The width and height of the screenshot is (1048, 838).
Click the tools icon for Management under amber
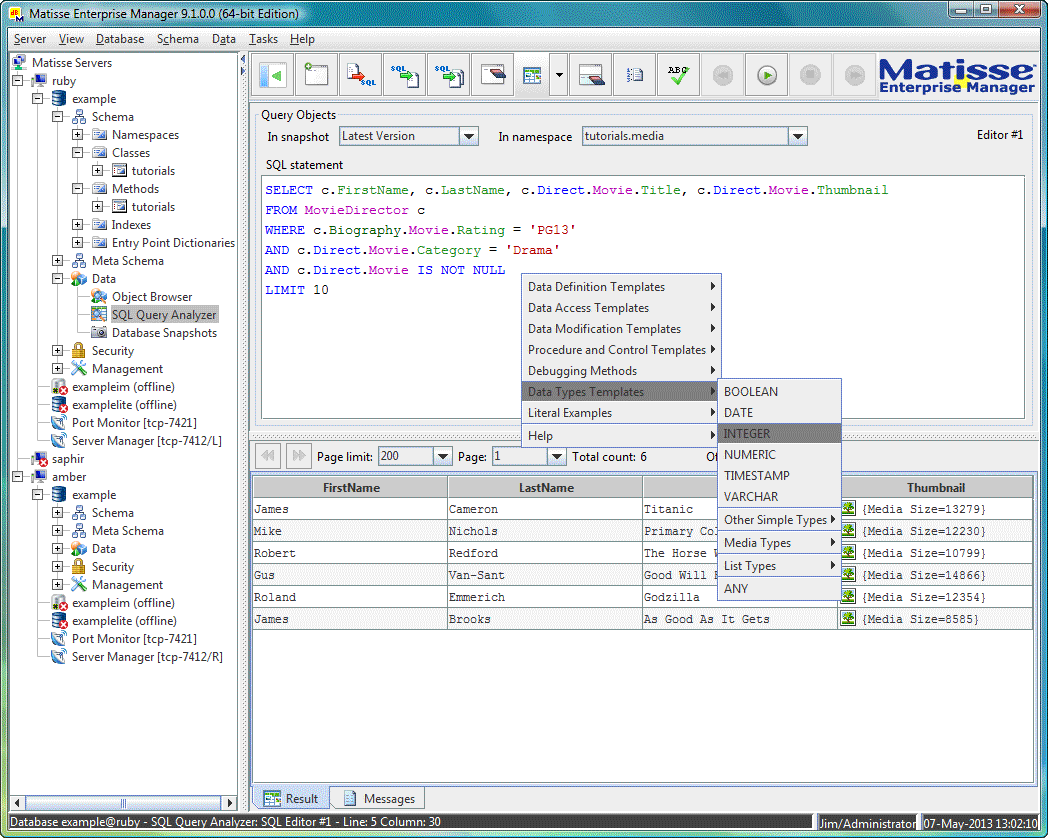pos(79,584)
